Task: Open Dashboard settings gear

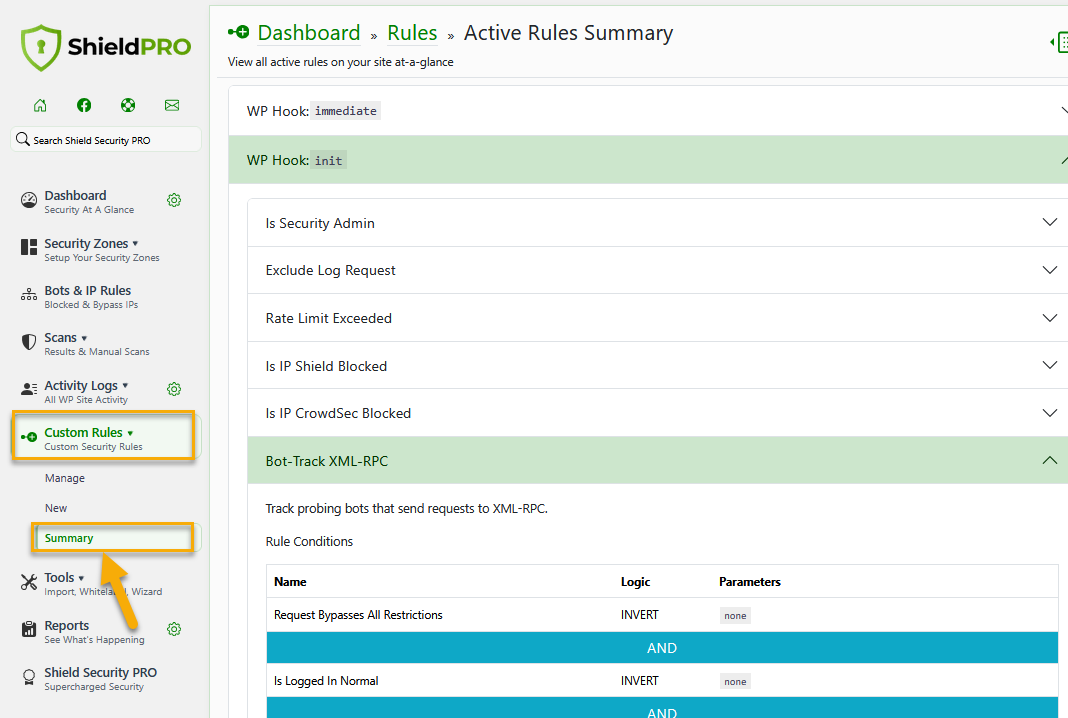Action: (x=174, y=200)
